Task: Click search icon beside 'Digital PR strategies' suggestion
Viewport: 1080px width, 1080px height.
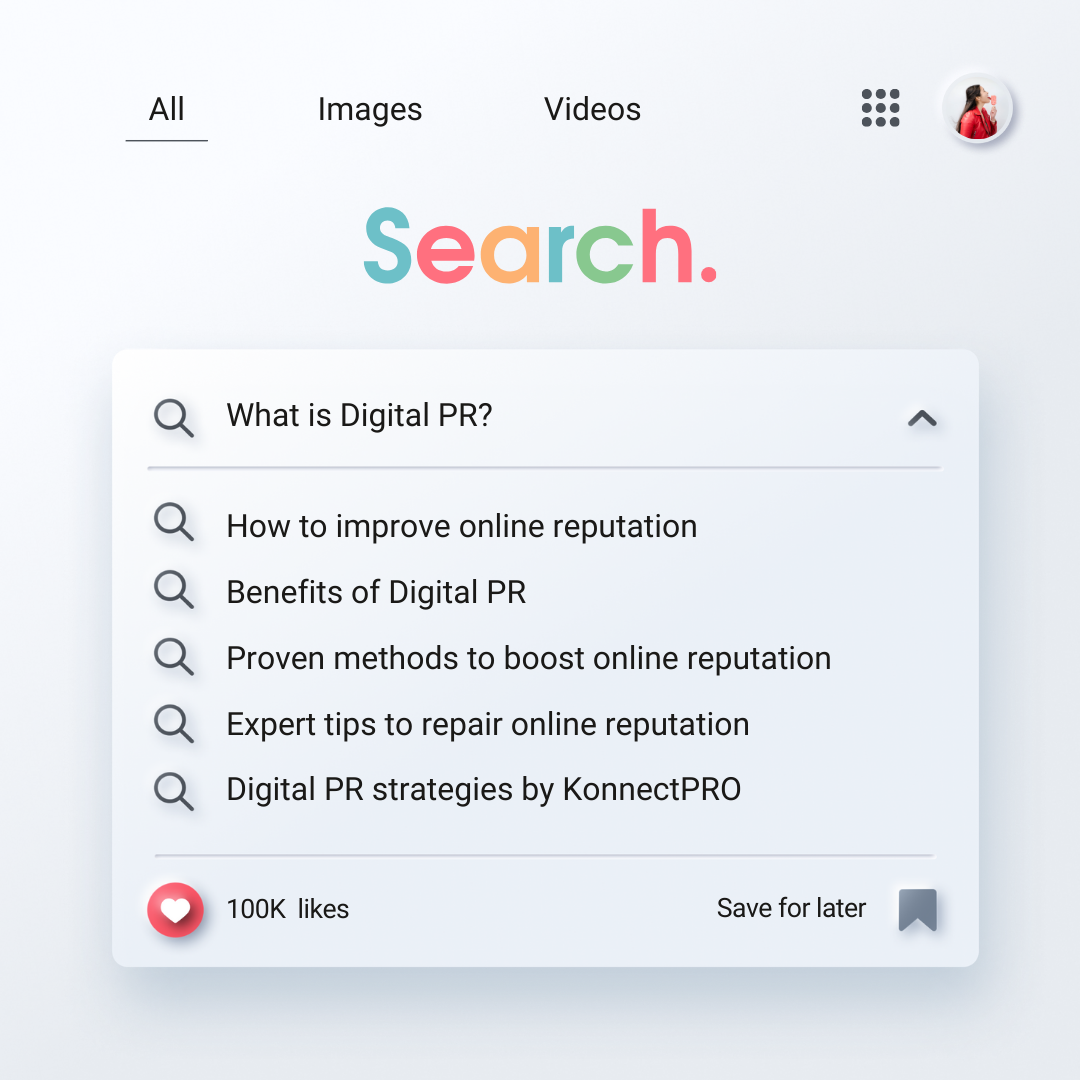Action: [x=173, y=790]
